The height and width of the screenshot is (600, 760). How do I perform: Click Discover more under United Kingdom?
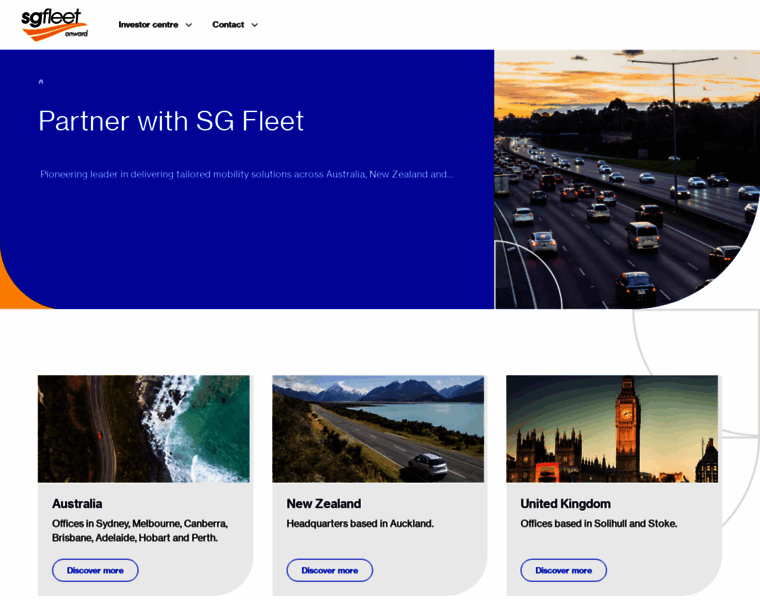pos(564,570)
